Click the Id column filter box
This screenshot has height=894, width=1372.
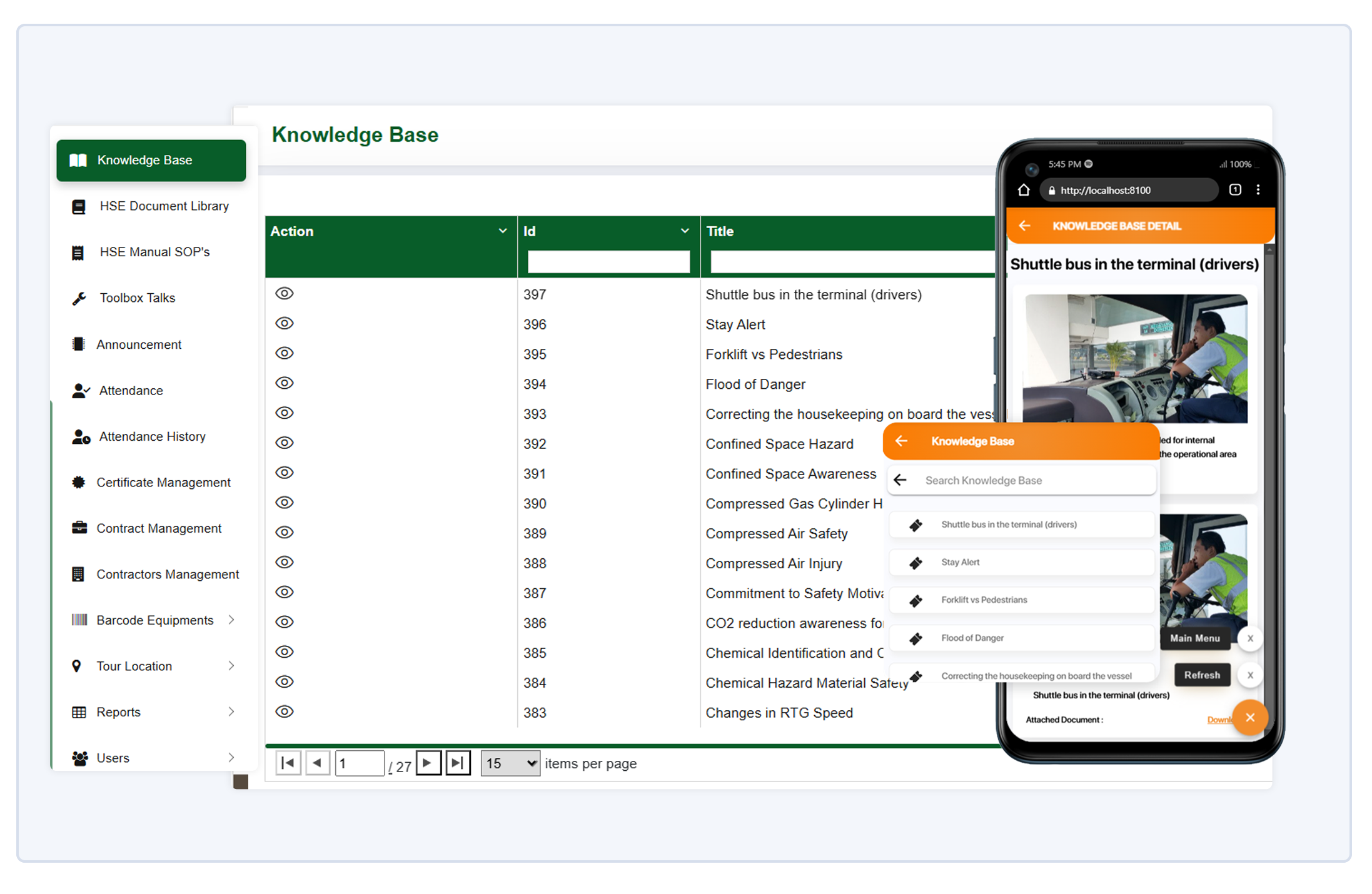coord(608,262)
